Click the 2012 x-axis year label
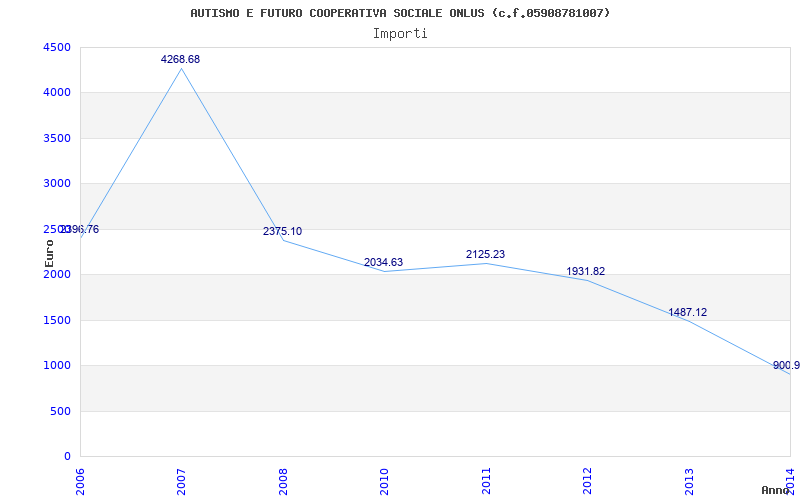800x500 pixels. pyautogui.click(x=587, y=482)
